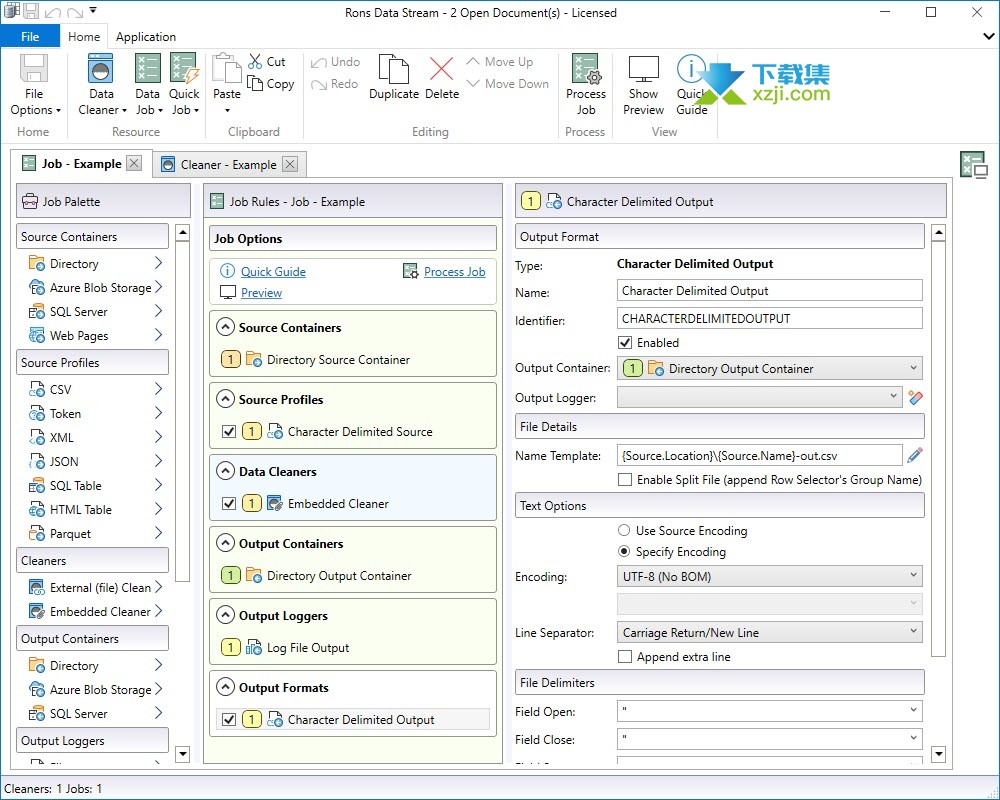Add an HTML Table source profile

(x=96, y=509)
